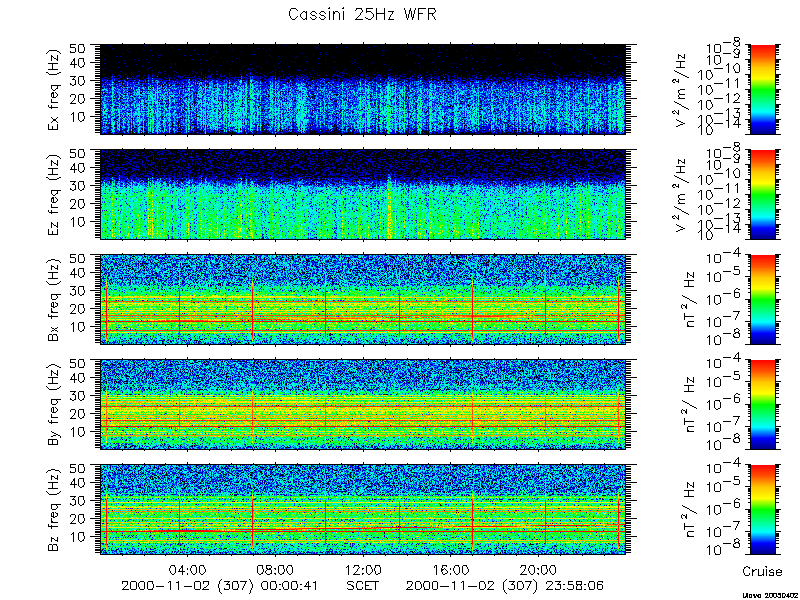Click the V²/m²/Hz unit label beside Ez color bar
The height and width of the screenshot is (600, 800).
(682, 195)
